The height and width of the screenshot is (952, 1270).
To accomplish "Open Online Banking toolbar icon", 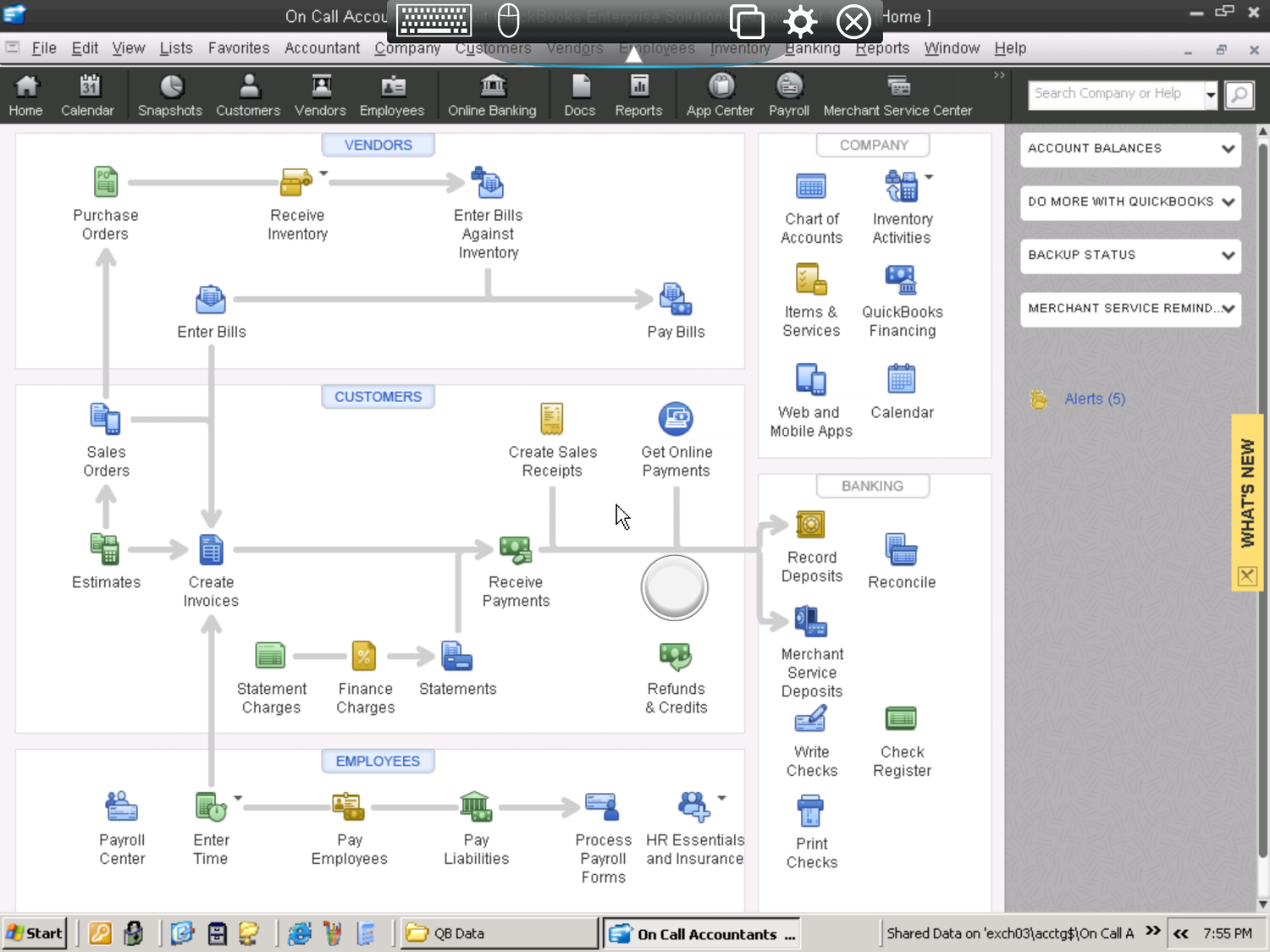I will pyautogui.click(x=492, y=95).
